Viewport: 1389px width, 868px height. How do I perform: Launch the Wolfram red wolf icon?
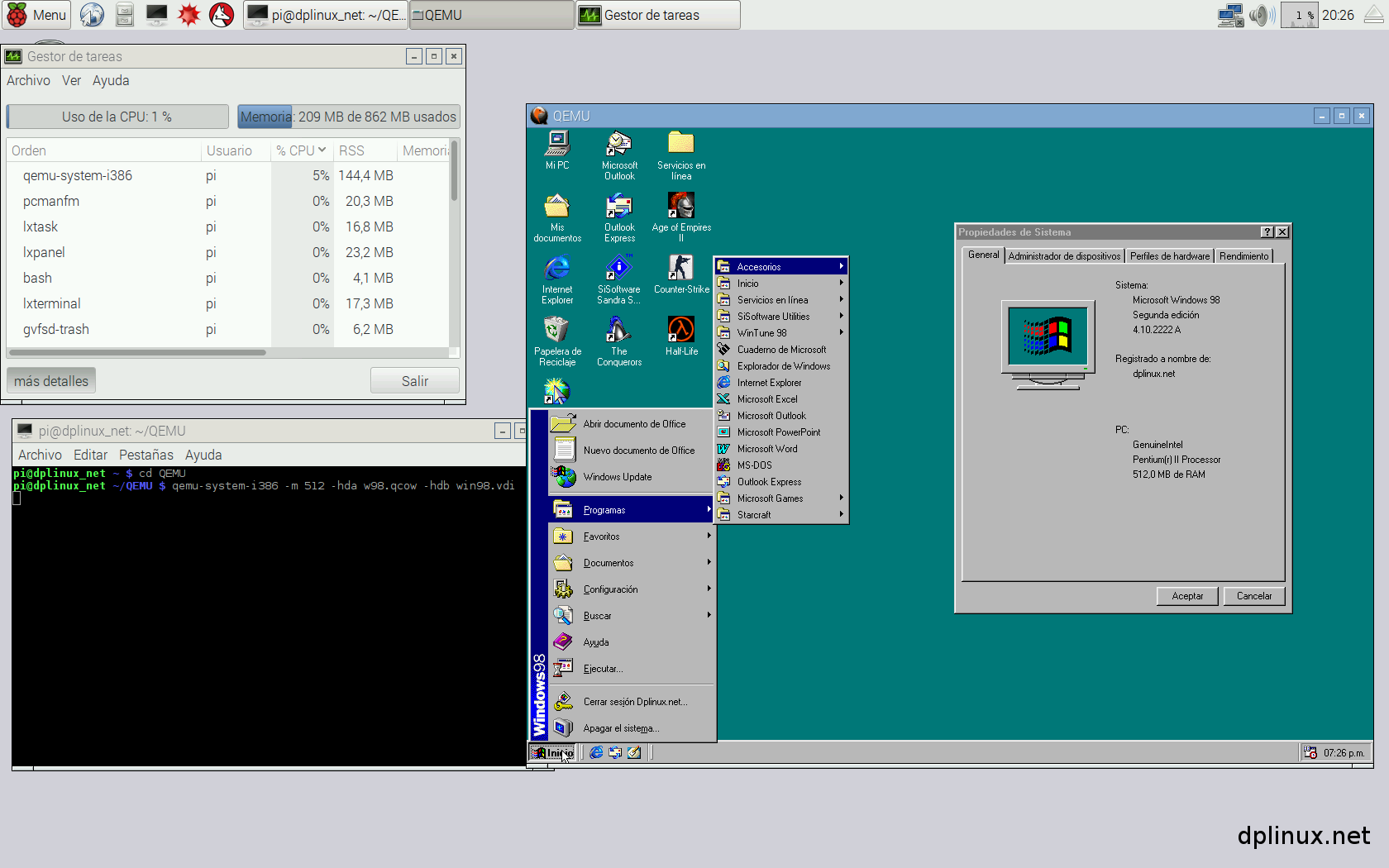click(x=222, y=15)
